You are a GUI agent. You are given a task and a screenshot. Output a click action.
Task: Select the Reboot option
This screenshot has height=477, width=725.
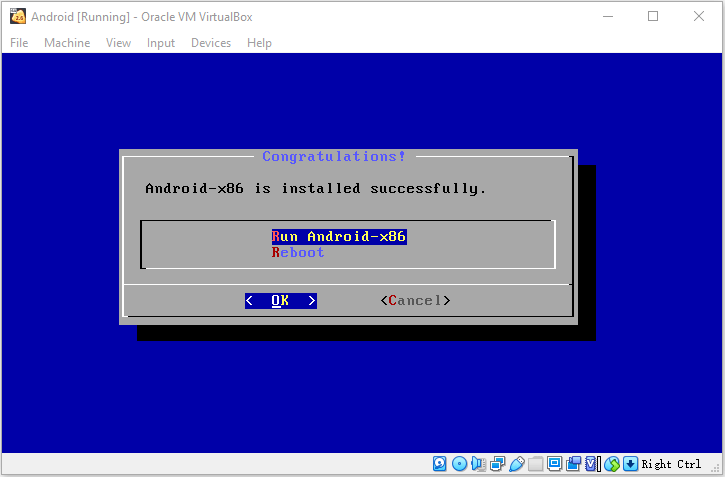point(298,252)
